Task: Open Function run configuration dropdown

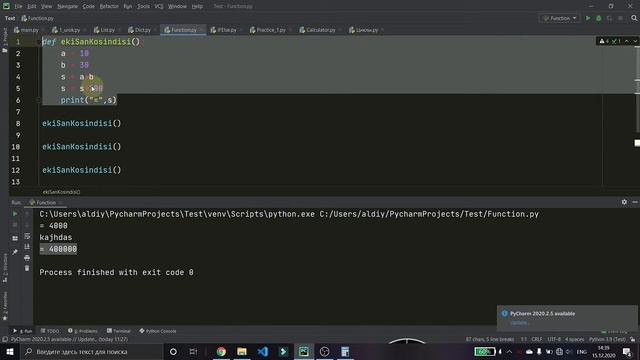Action: pos(560,18)
